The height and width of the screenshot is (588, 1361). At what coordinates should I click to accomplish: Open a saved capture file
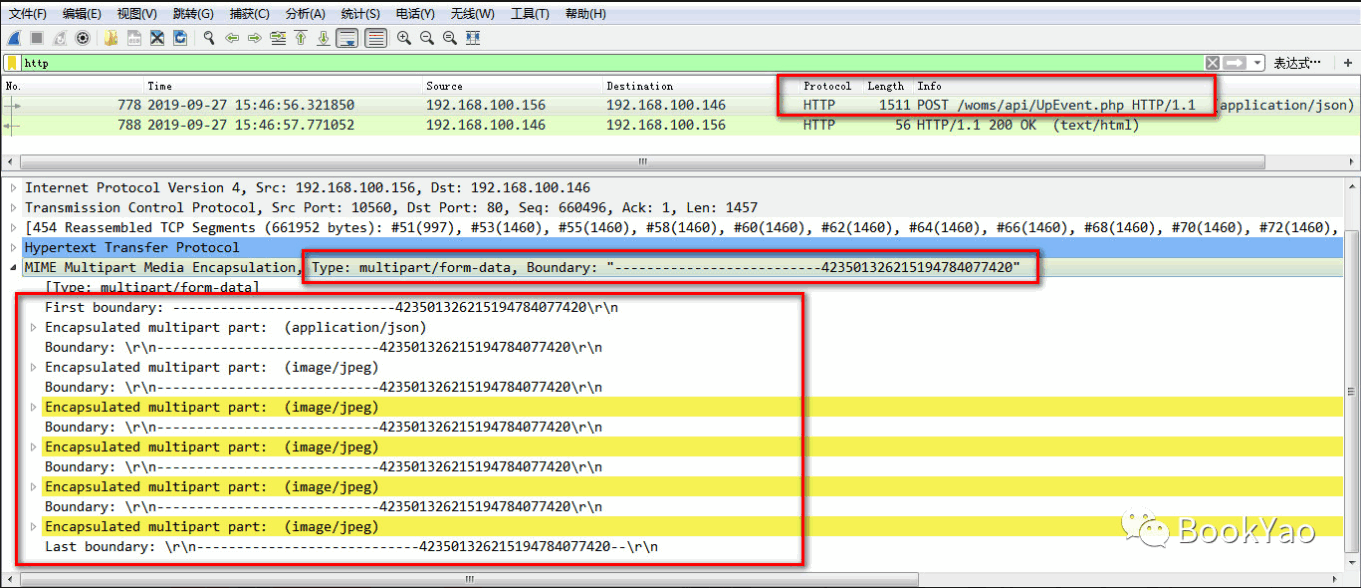pyautogui.click(x=110, y=38)
